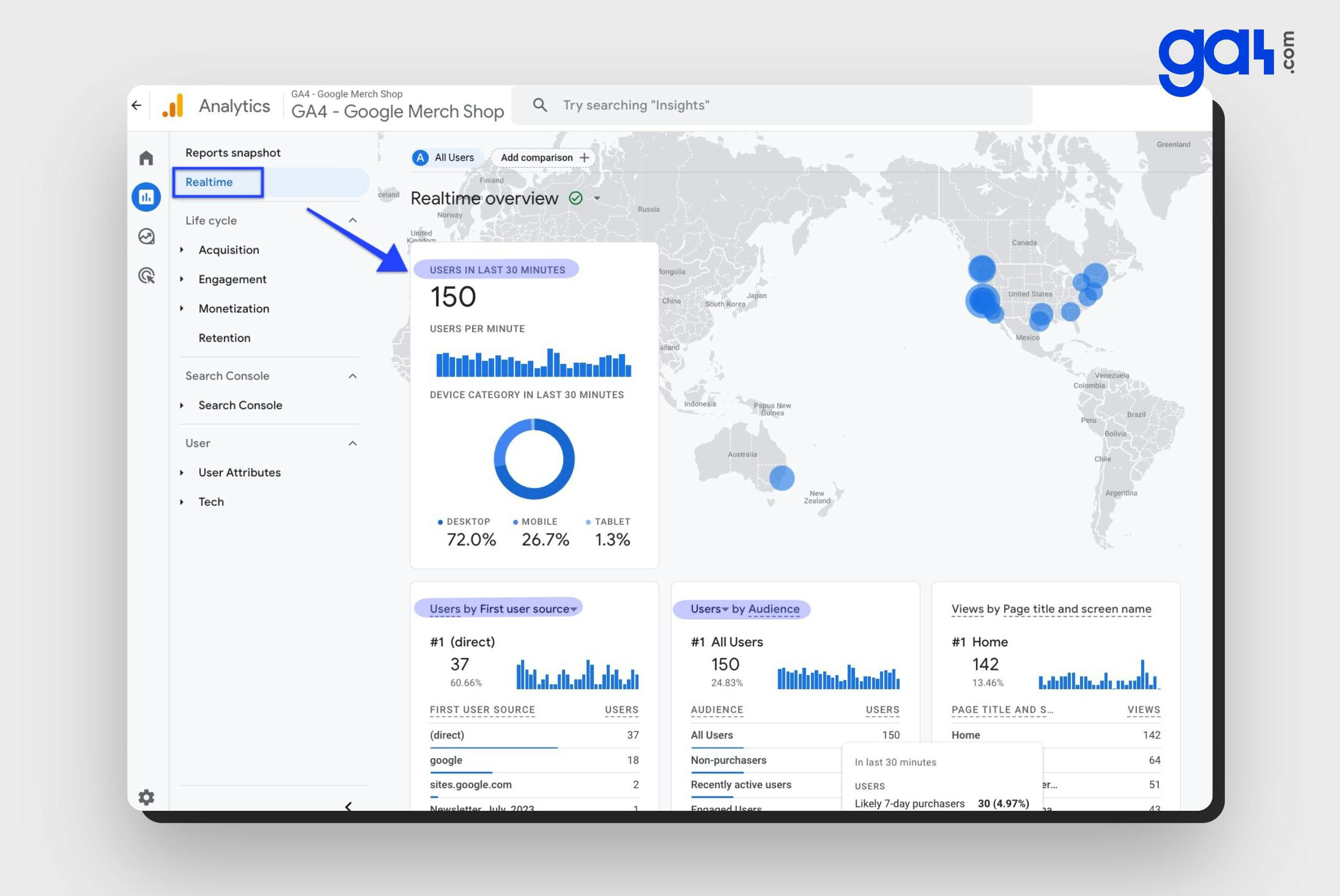Click the AUDIENCE column header
This screenshot has height=896, width=1340.
pos(717,710)
